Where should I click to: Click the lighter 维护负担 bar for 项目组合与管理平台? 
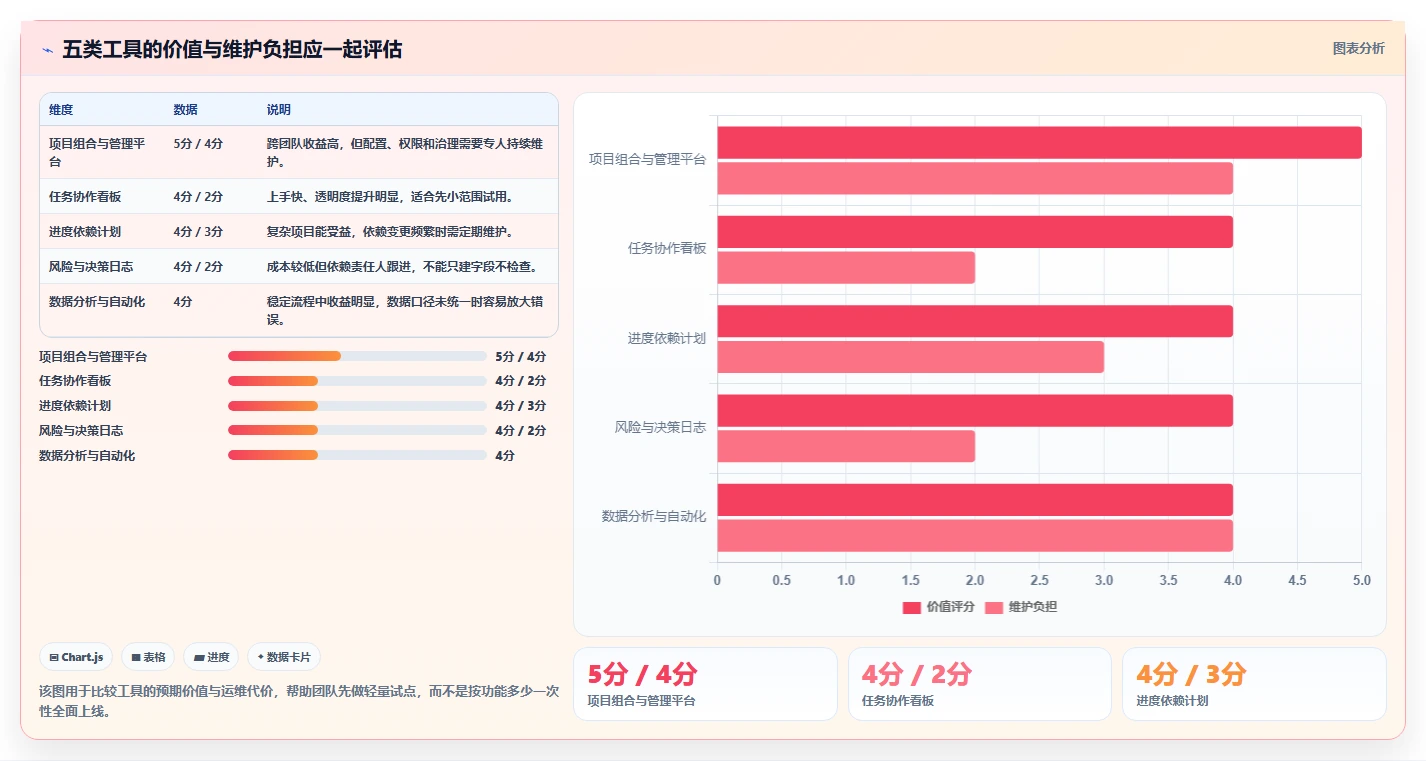coord(975,178)
